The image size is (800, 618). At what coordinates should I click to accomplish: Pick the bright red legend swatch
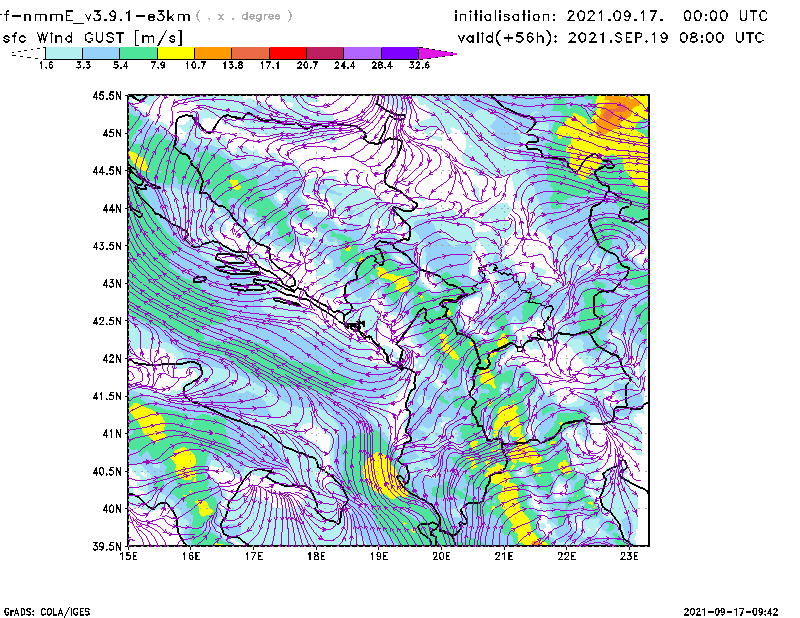288,53
